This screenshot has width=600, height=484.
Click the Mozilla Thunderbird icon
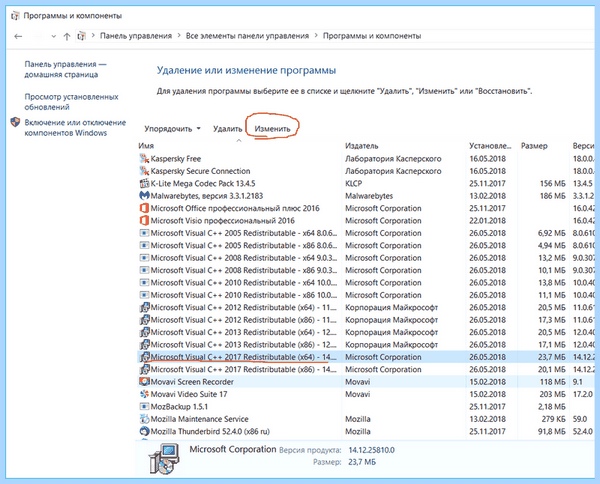point(144,431)
